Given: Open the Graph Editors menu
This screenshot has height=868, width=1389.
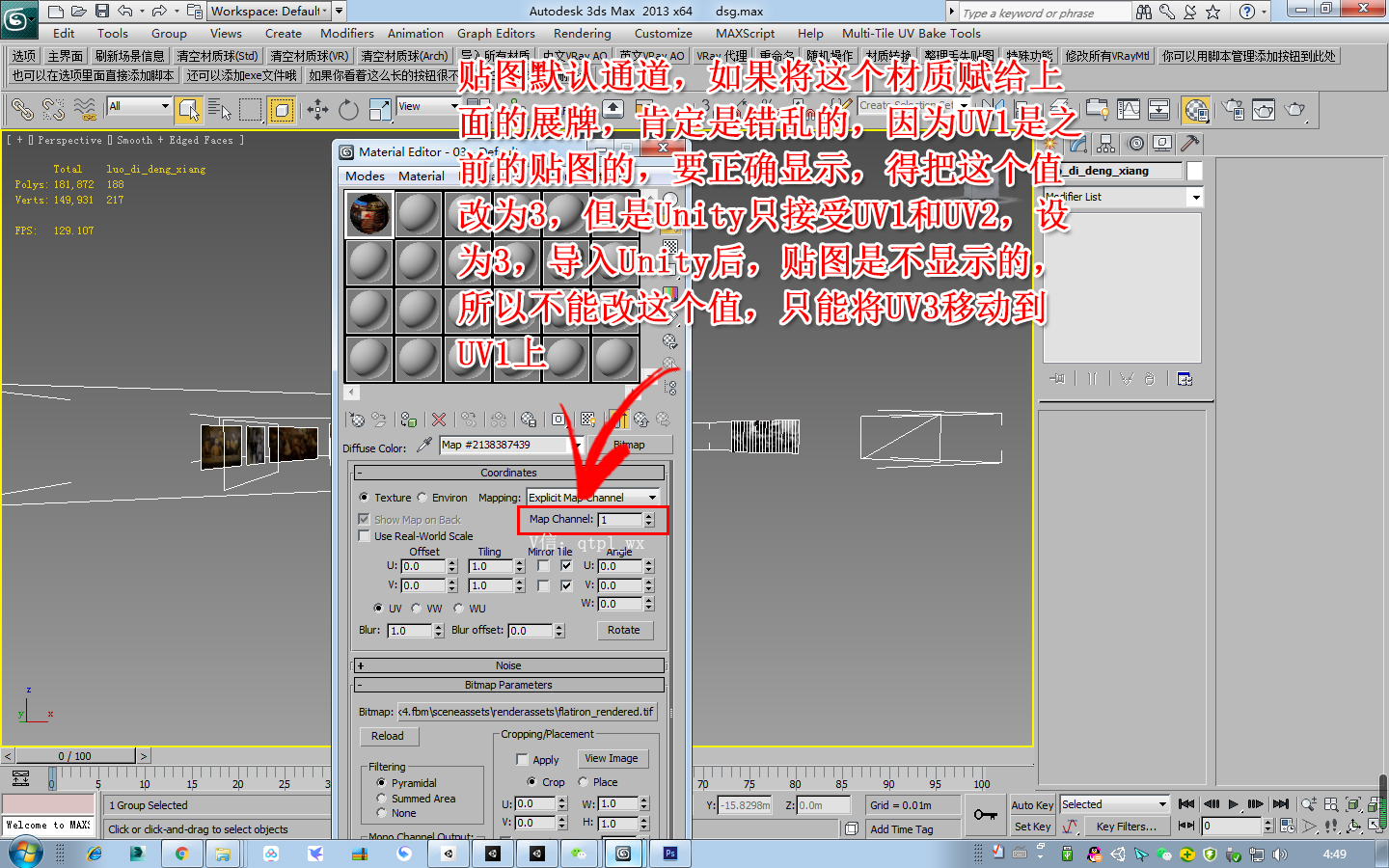Looking at the screenshot, I should click(x=496, y=33).
